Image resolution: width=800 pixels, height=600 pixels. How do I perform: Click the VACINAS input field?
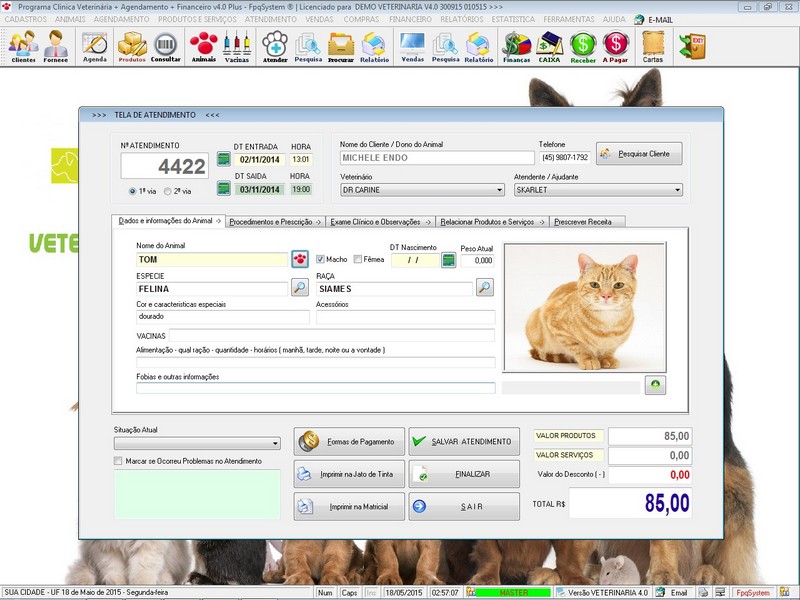[x=332, y=336]
